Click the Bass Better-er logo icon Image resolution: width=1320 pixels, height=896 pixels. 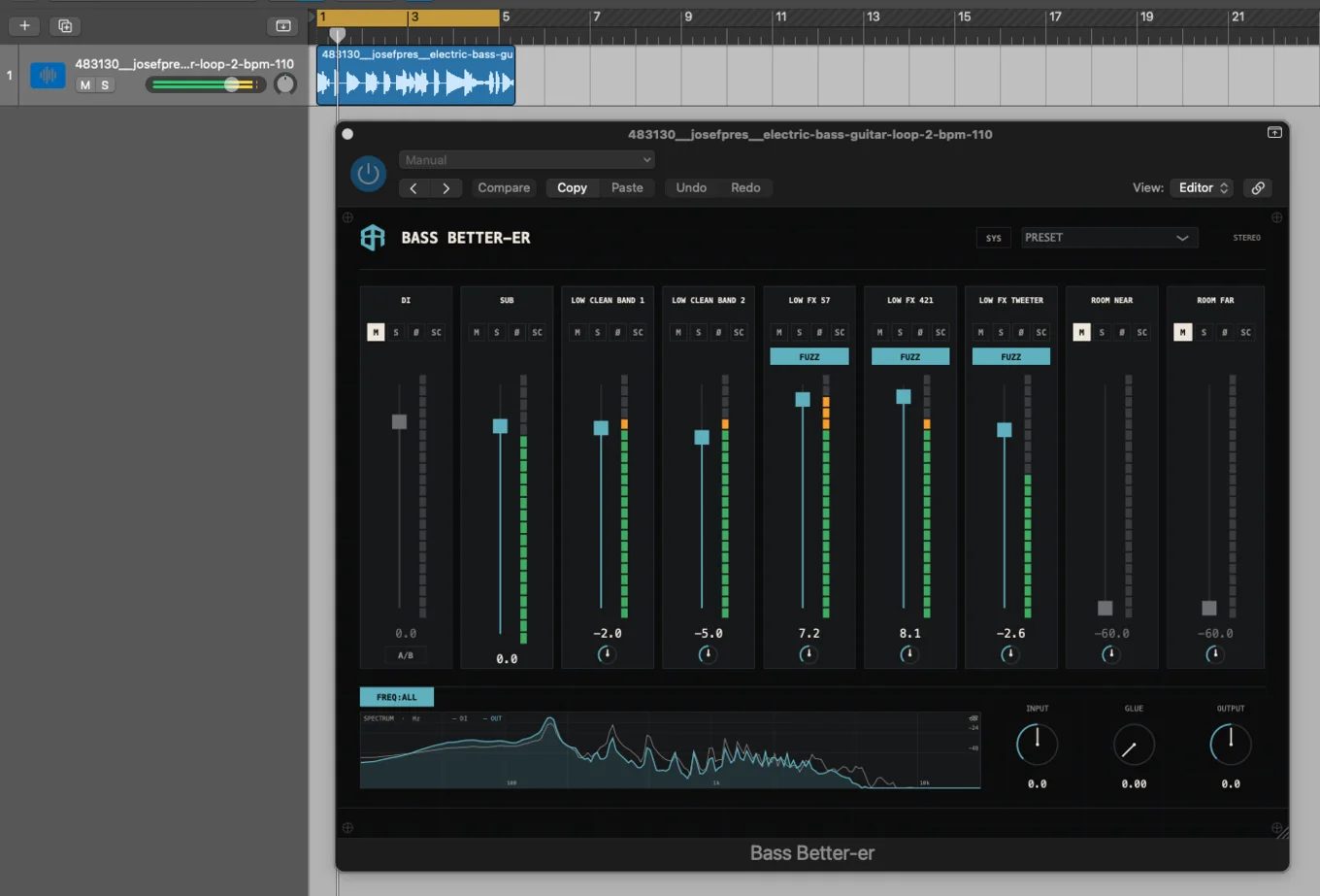point(373,237)
